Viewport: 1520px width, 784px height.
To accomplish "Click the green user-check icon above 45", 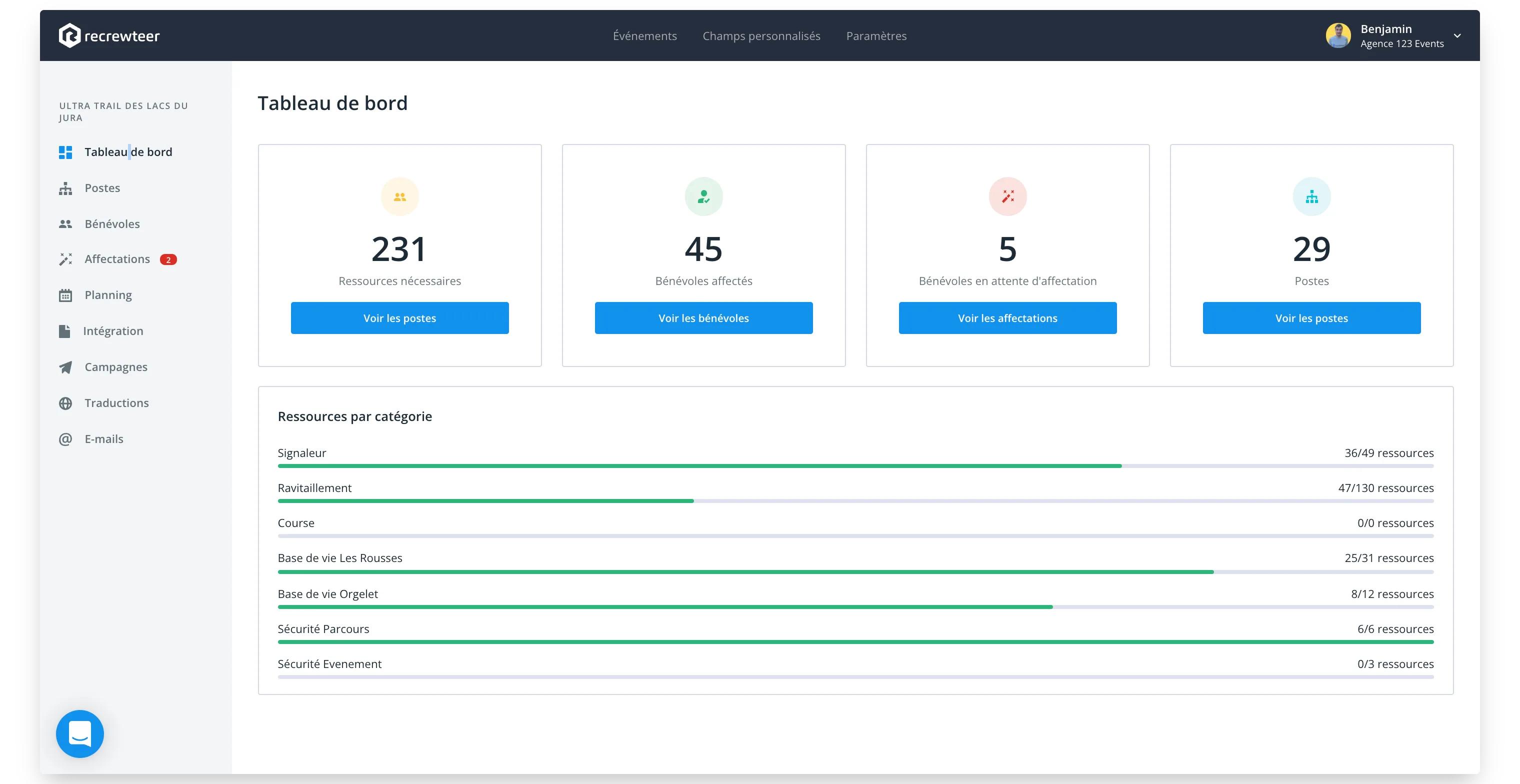I will (704, 196).
